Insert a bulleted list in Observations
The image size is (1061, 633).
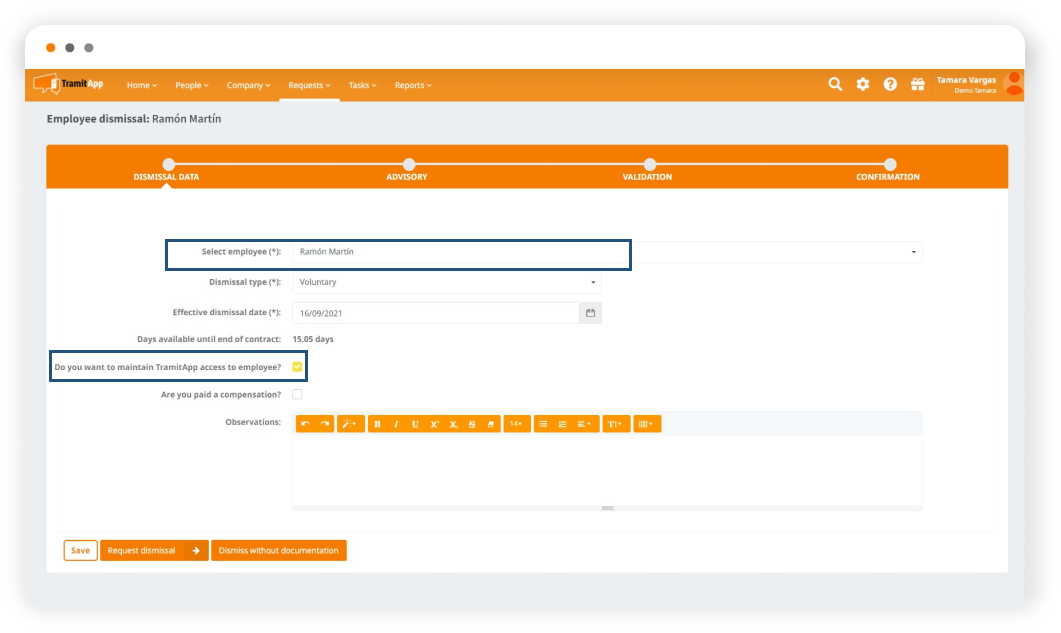point(543,424)
